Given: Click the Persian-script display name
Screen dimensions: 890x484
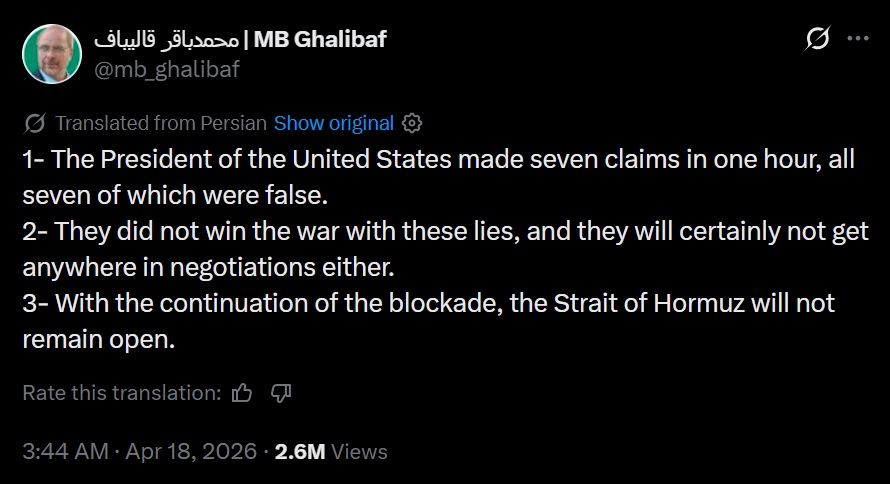Looking at the screenshot, I should click(167, 40).
